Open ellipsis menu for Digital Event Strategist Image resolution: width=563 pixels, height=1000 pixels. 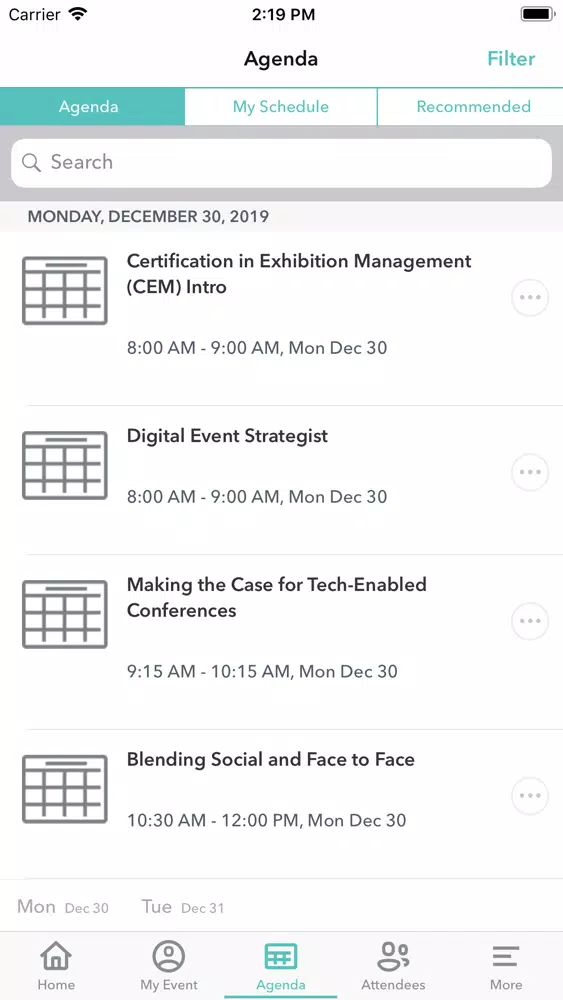tap(530, 472)
